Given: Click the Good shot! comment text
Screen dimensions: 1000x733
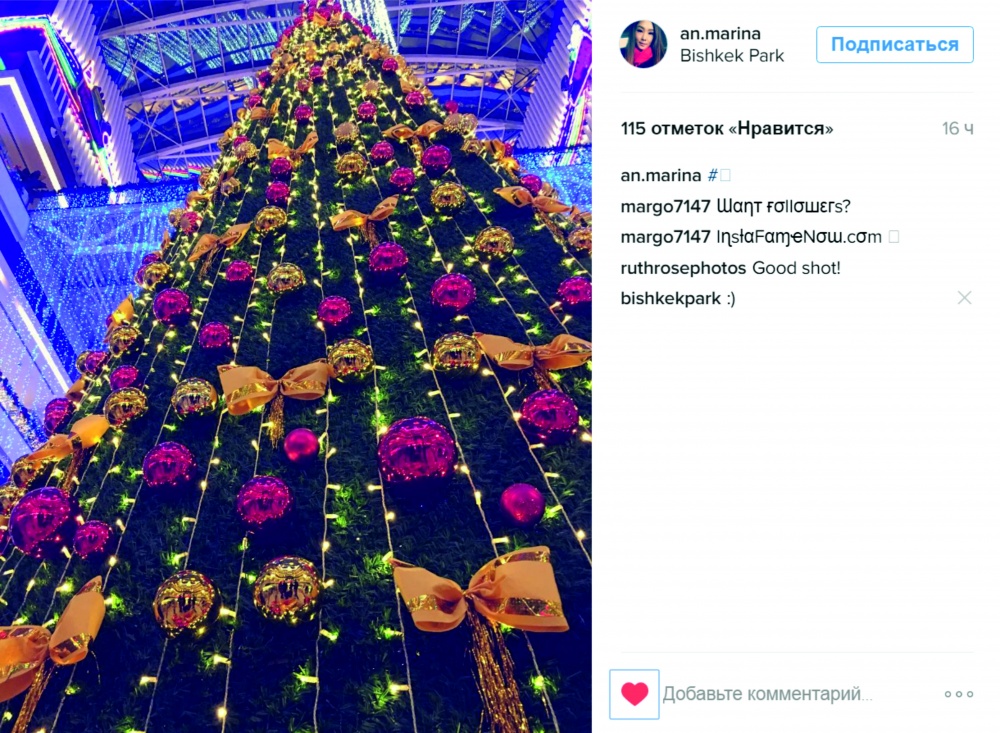Looking at the screenshot, I should (796, 268).
